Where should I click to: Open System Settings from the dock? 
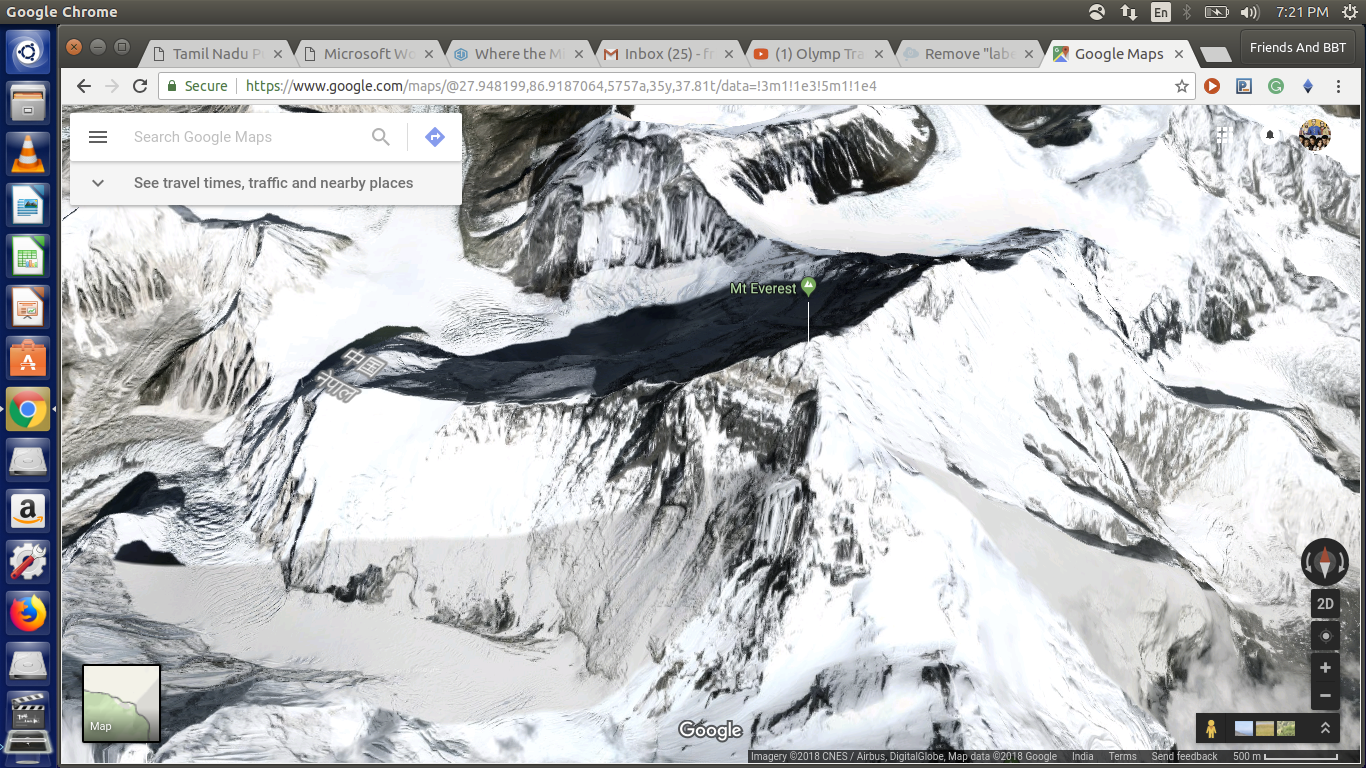pyautogui.click(x=28, y=562)
